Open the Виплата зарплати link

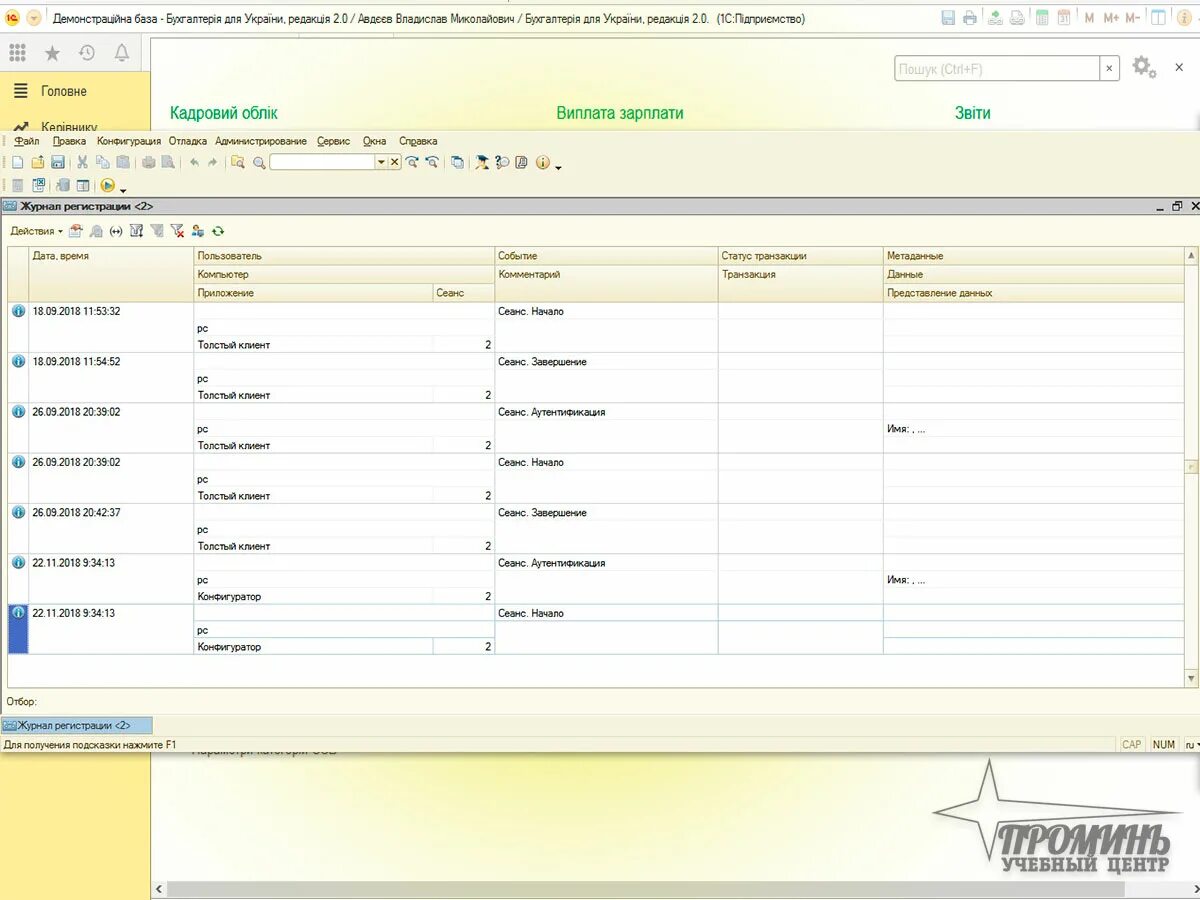(620, 113)
